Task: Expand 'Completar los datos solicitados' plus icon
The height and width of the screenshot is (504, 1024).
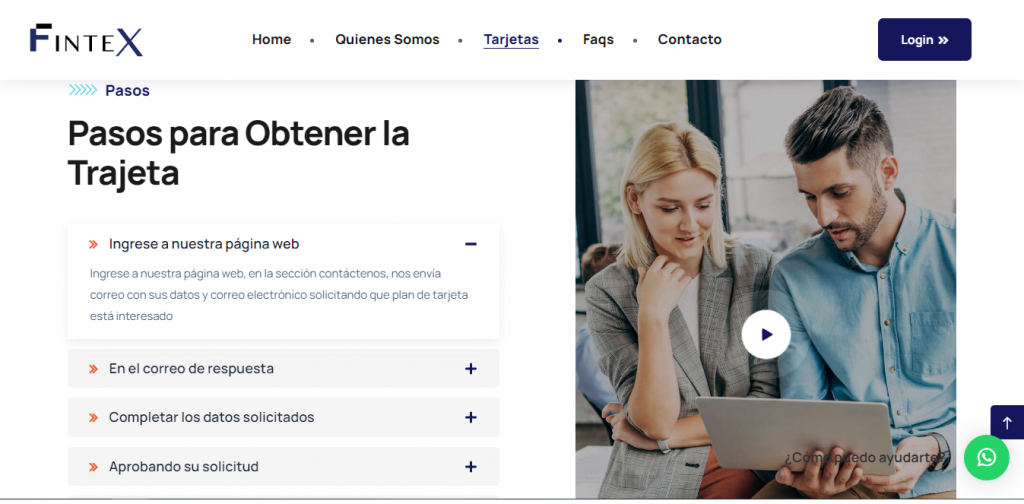Action: coord(470,418)
